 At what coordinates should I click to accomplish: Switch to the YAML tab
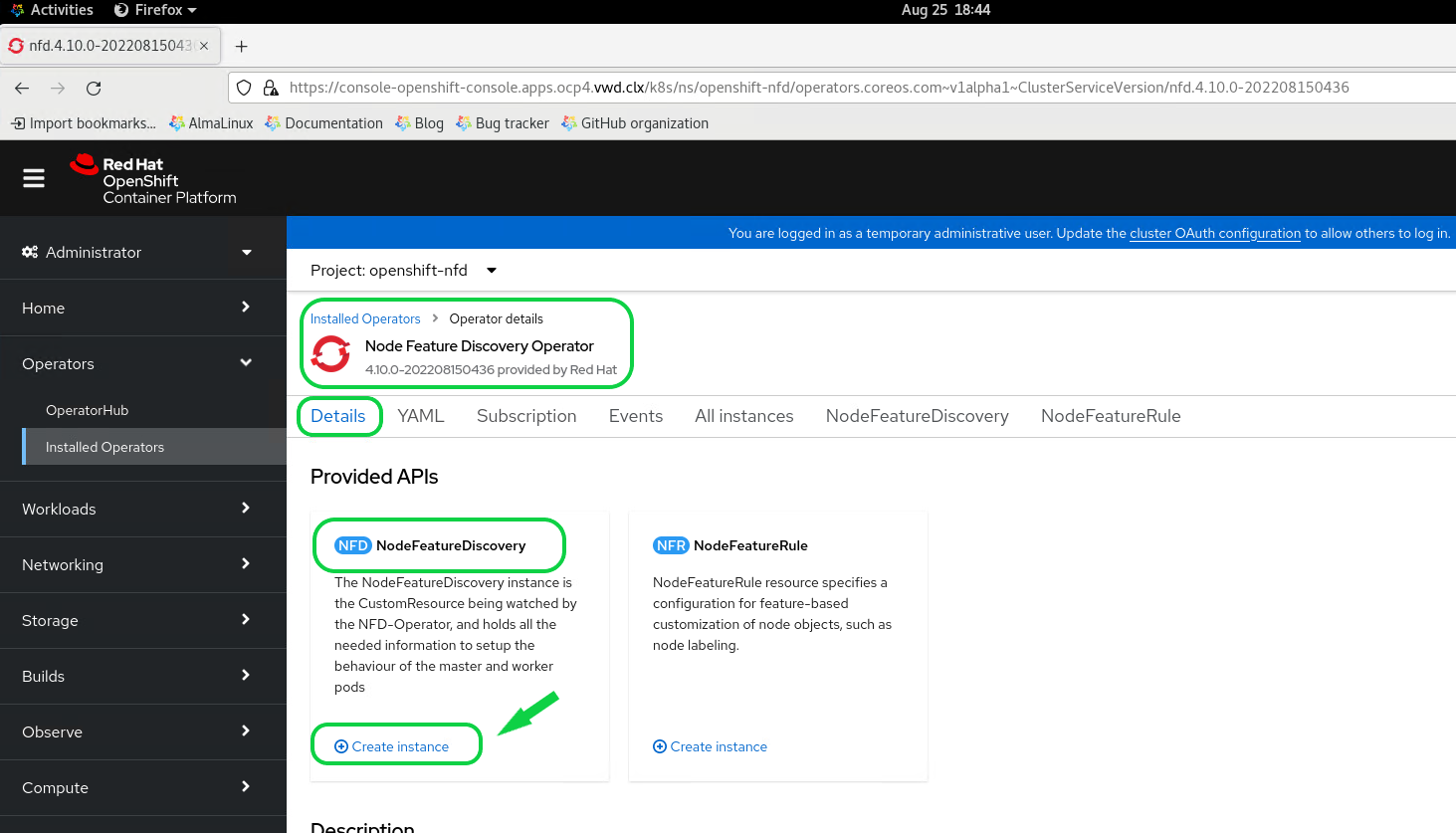click(x=421, y=416)
